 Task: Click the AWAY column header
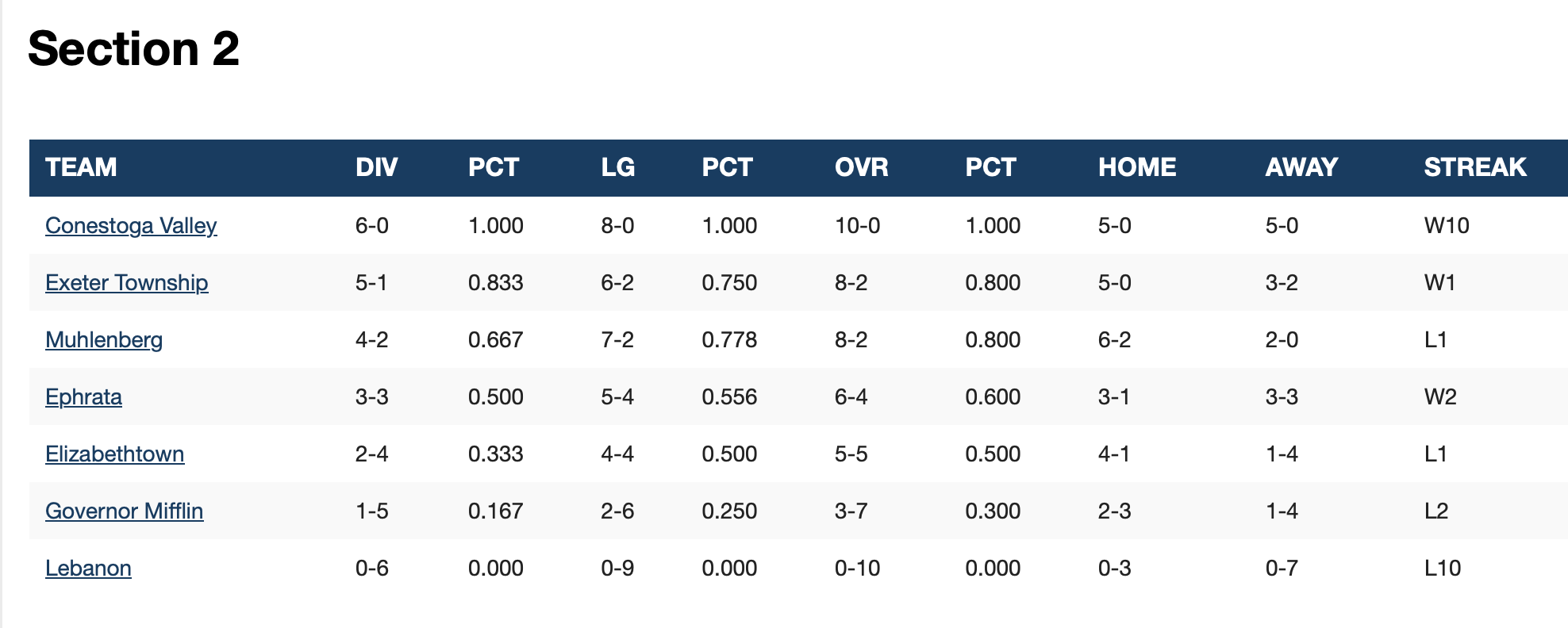click(x=1301, y=167)
